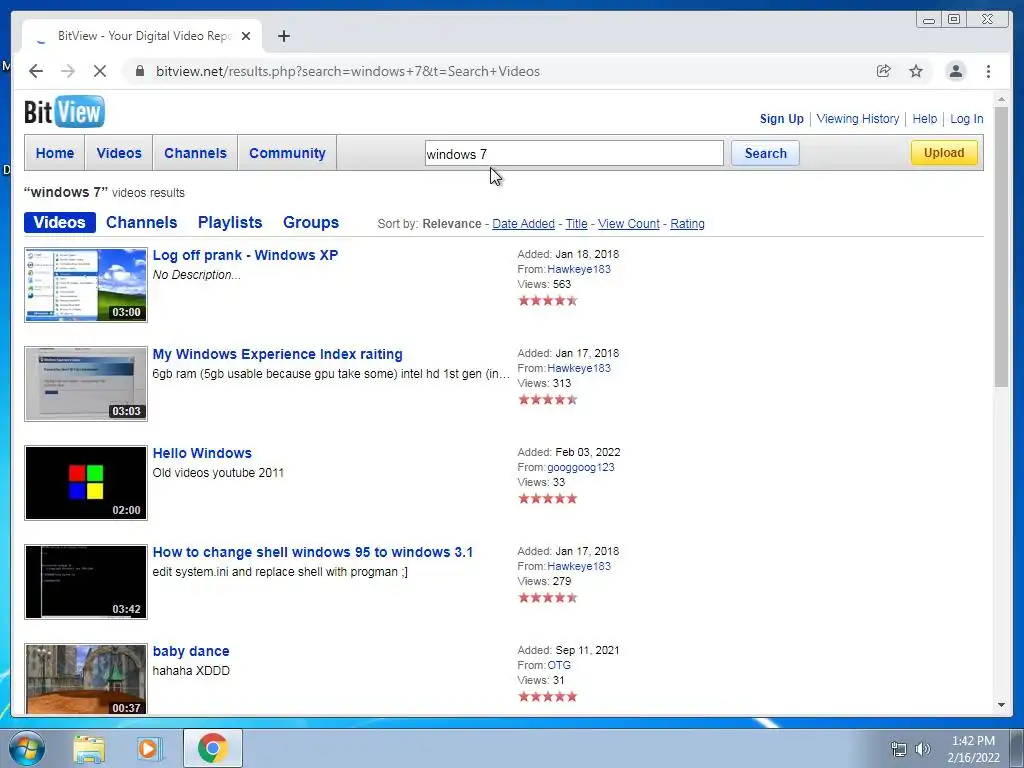Select the Videos results tab

(59, 222)
